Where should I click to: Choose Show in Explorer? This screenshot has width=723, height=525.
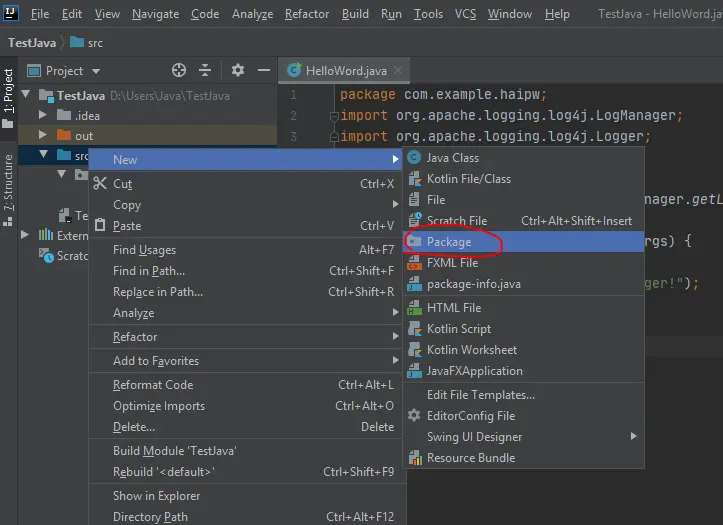[247, 496]
